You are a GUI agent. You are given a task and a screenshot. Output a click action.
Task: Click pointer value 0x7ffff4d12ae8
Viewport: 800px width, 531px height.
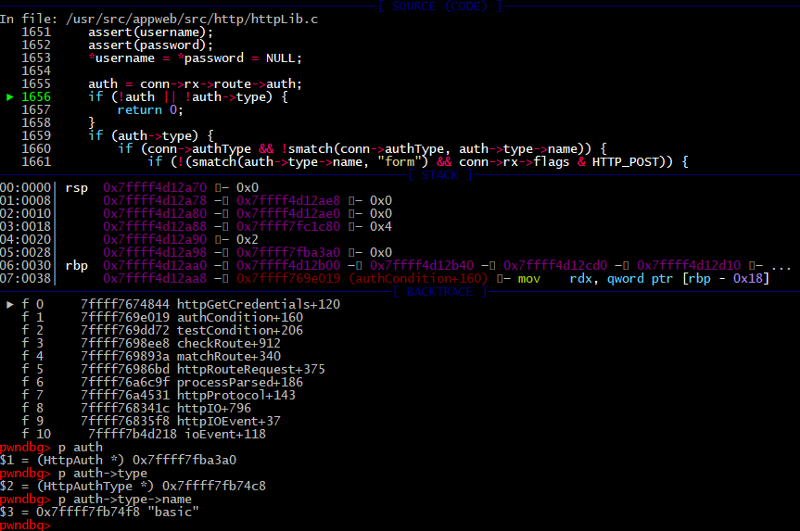tap(288, 201)
